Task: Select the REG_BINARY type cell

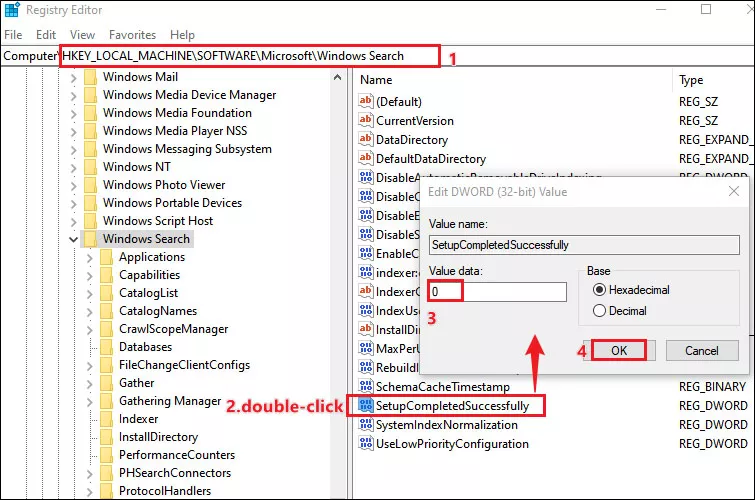Action: (x=712, y=387)
